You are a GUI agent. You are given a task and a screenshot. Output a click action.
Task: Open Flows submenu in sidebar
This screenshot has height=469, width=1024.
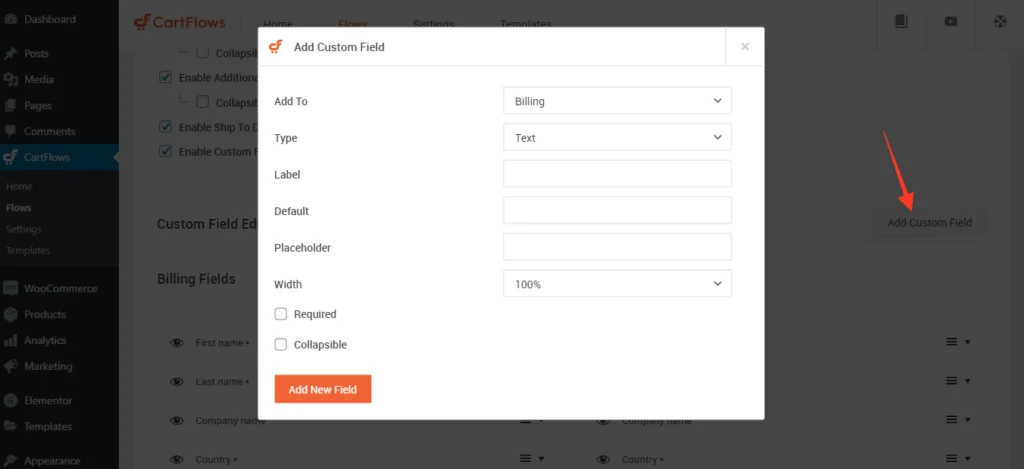18,208
